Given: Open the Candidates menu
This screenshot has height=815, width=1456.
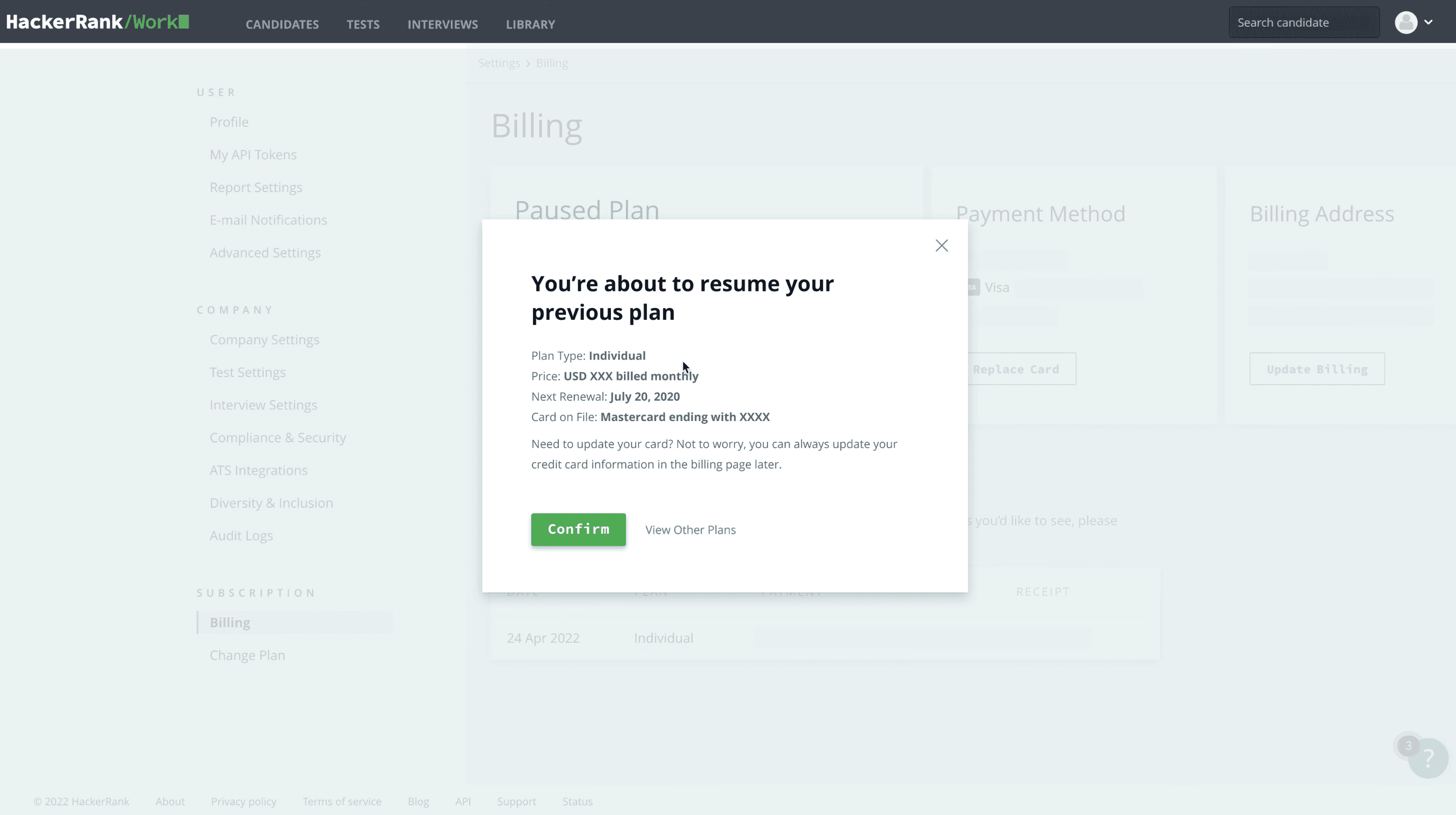Looking at the screenshot, I should tap(282, 24).
